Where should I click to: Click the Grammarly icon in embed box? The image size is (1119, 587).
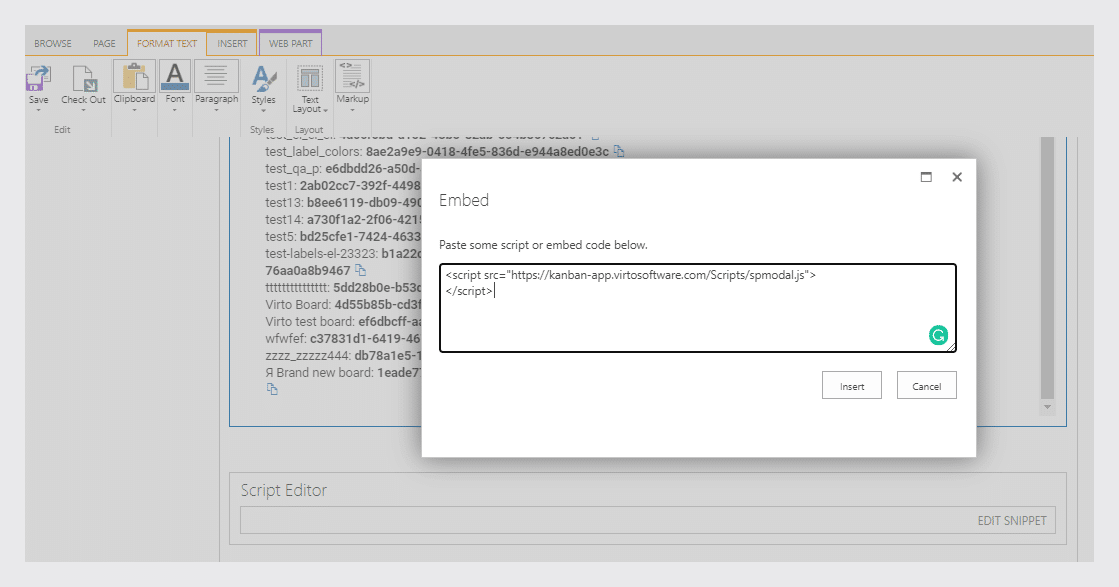tap(938, 335)
